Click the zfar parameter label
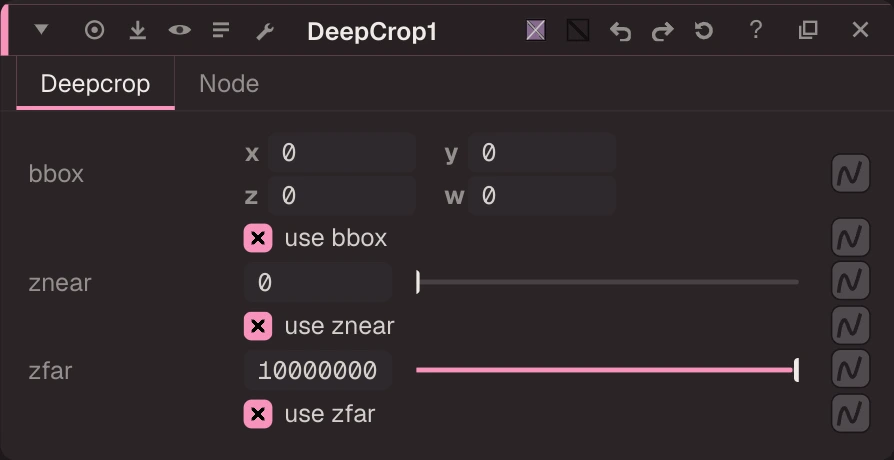 coord(50,371)
